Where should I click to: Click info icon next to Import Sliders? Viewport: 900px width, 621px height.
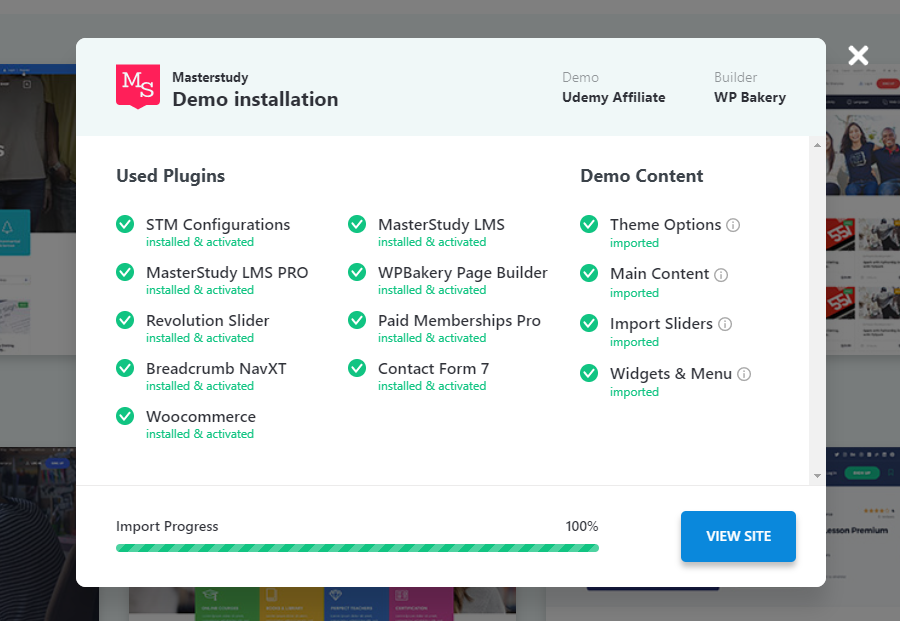(x=725, y=324)
